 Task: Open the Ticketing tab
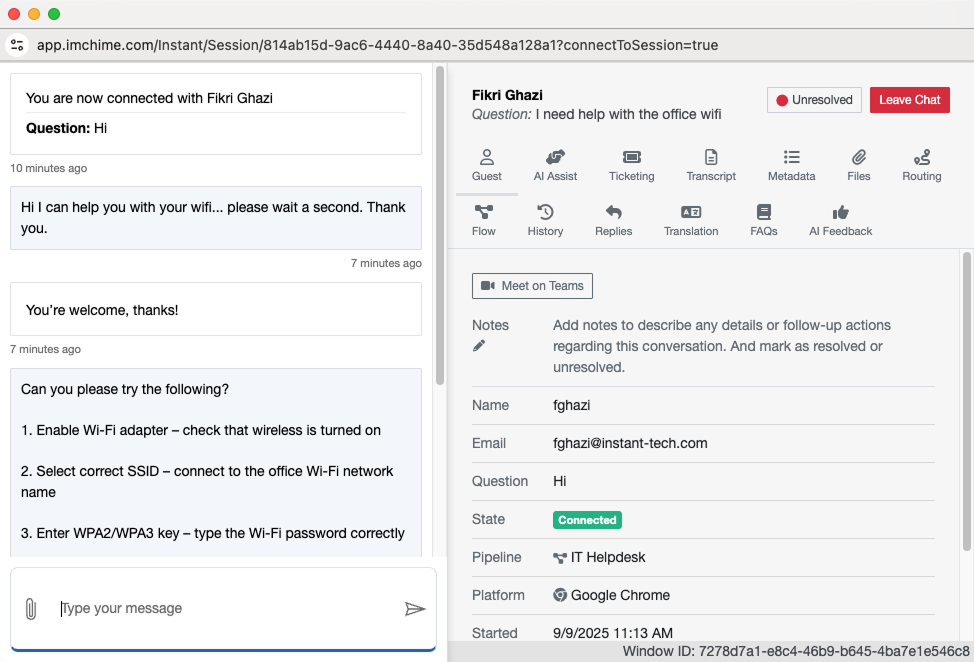point(631,166)
